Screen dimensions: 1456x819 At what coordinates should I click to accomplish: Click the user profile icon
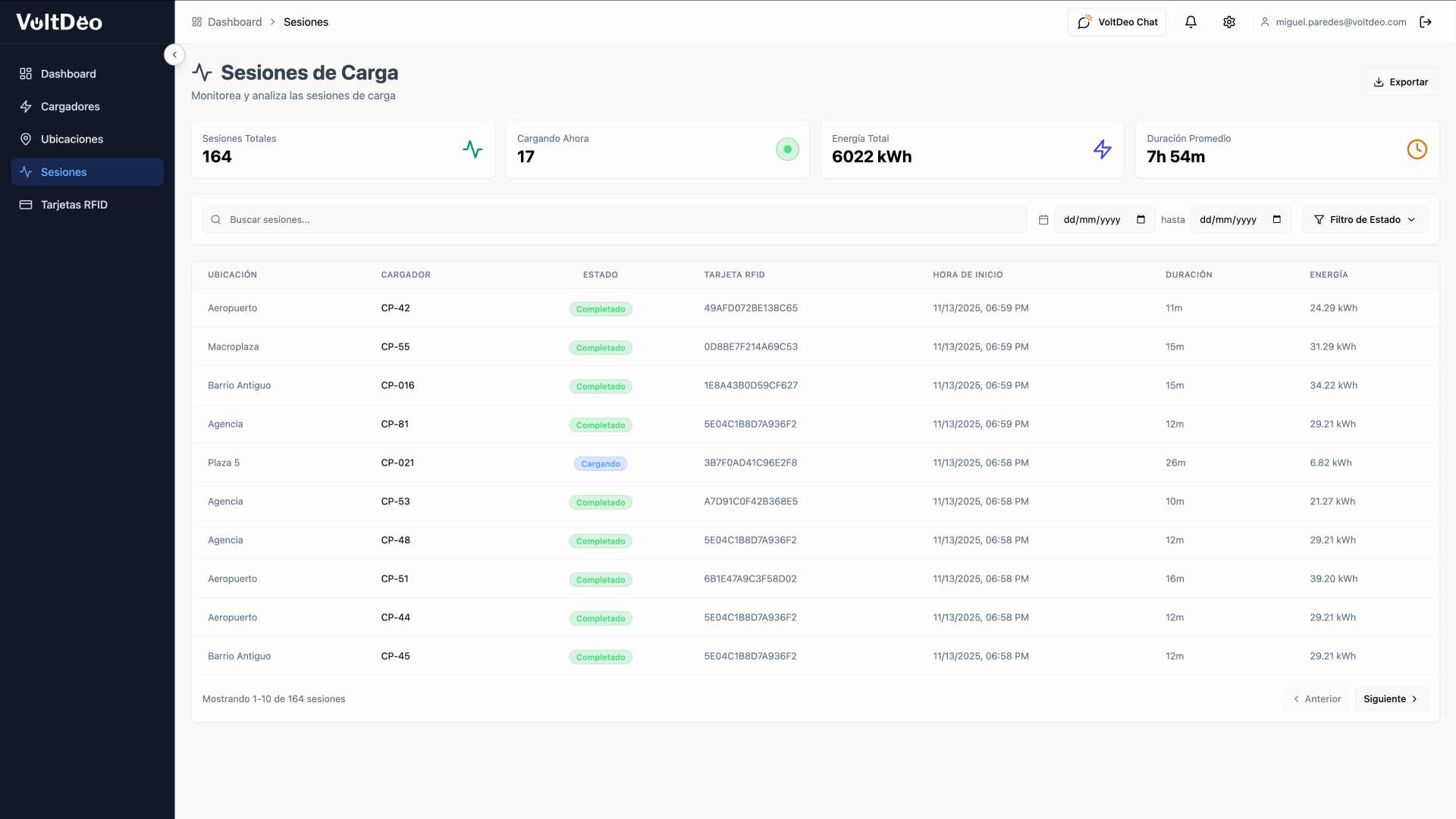(1265, 22)
